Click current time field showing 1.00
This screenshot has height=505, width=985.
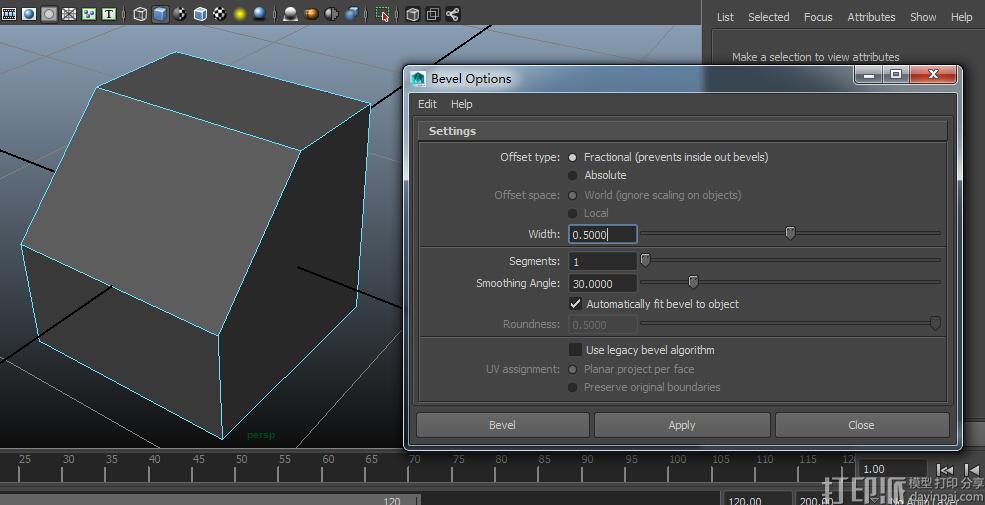pos(892,469)
